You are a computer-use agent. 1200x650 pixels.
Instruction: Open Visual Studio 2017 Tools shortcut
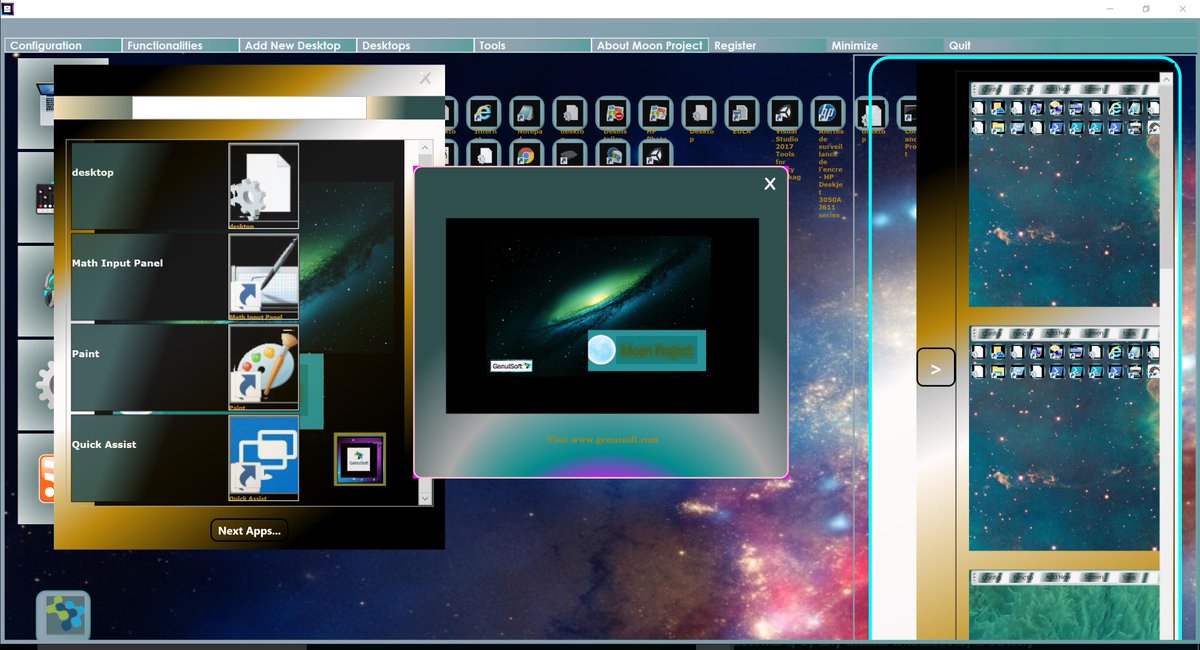(x=784, y=110)
